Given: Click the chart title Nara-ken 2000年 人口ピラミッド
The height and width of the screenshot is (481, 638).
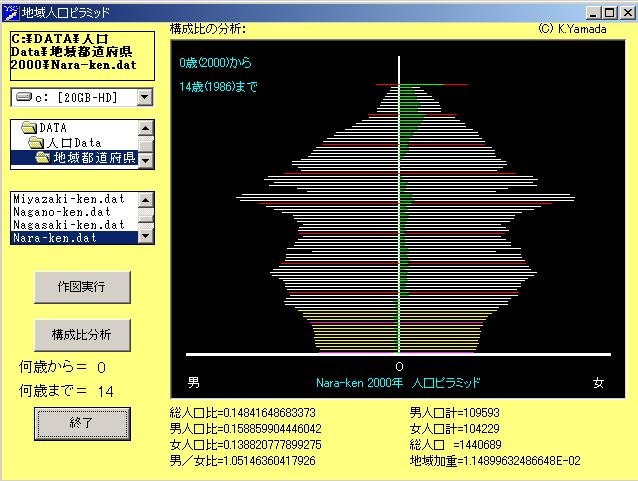Looking at the screenshot, I should 398,383.
